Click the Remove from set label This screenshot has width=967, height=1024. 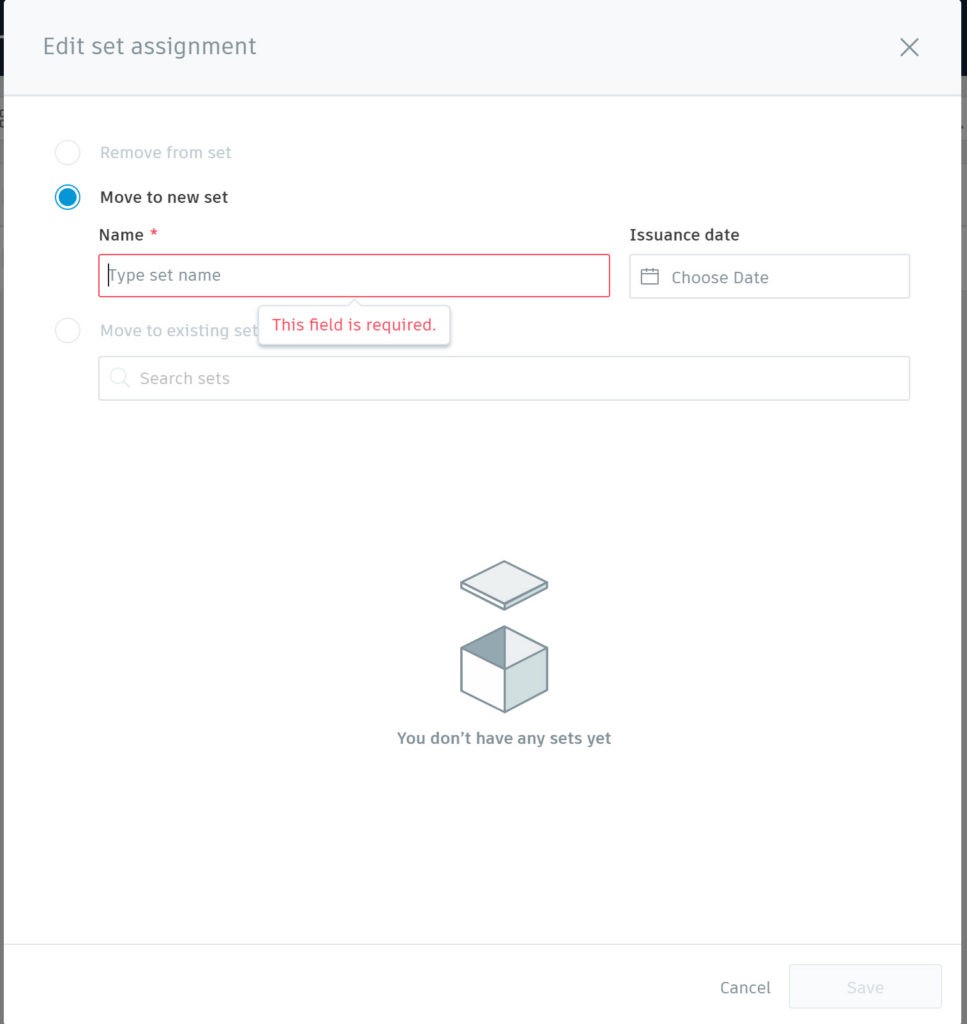[165, 152]
